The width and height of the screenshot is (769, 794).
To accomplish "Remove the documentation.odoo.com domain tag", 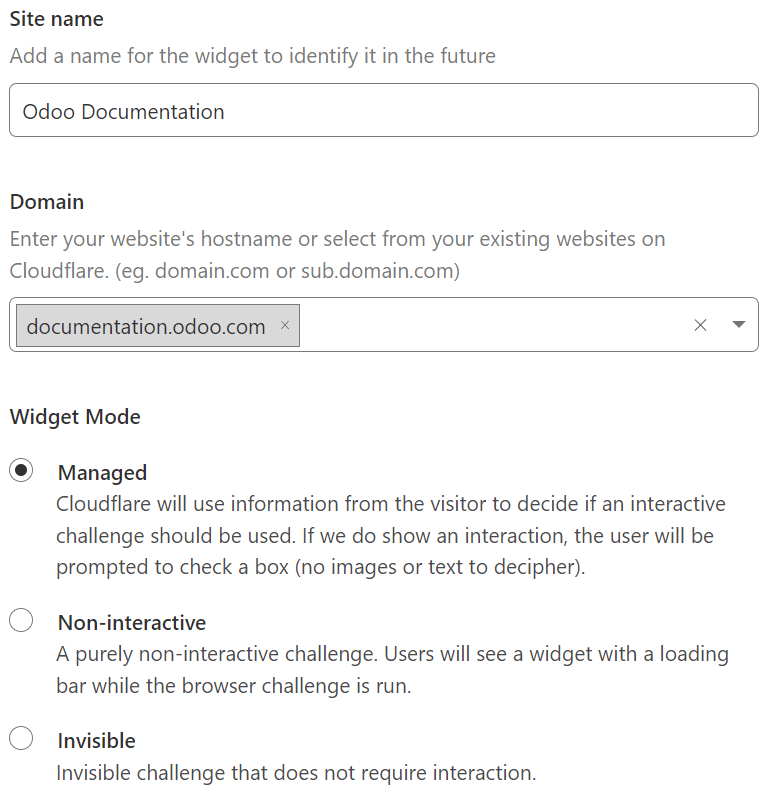I will click(x=285, y=325).
